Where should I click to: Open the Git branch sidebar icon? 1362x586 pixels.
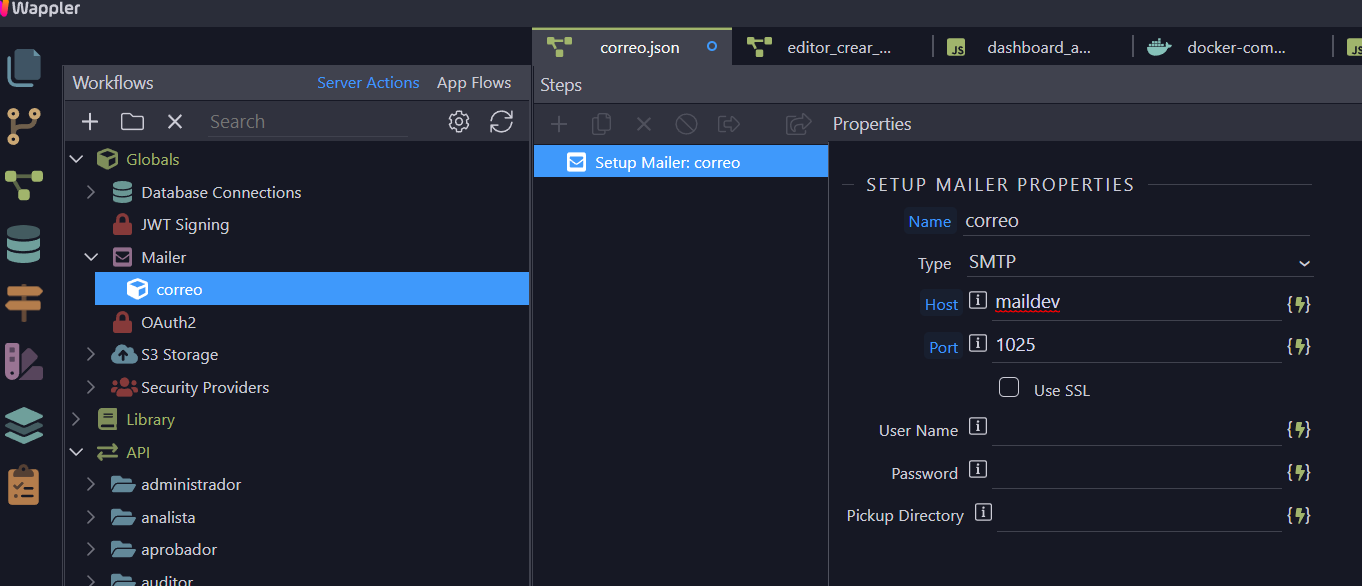[x=24, y=126]
